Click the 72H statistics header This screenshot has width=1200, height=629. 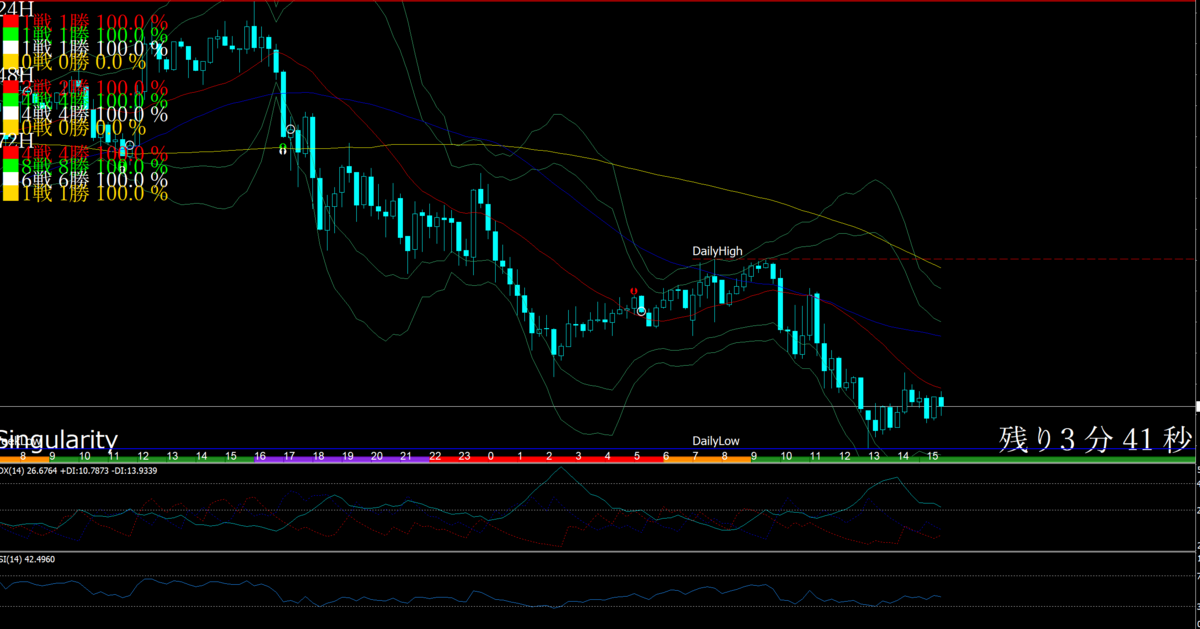click(x=17, y=140)
